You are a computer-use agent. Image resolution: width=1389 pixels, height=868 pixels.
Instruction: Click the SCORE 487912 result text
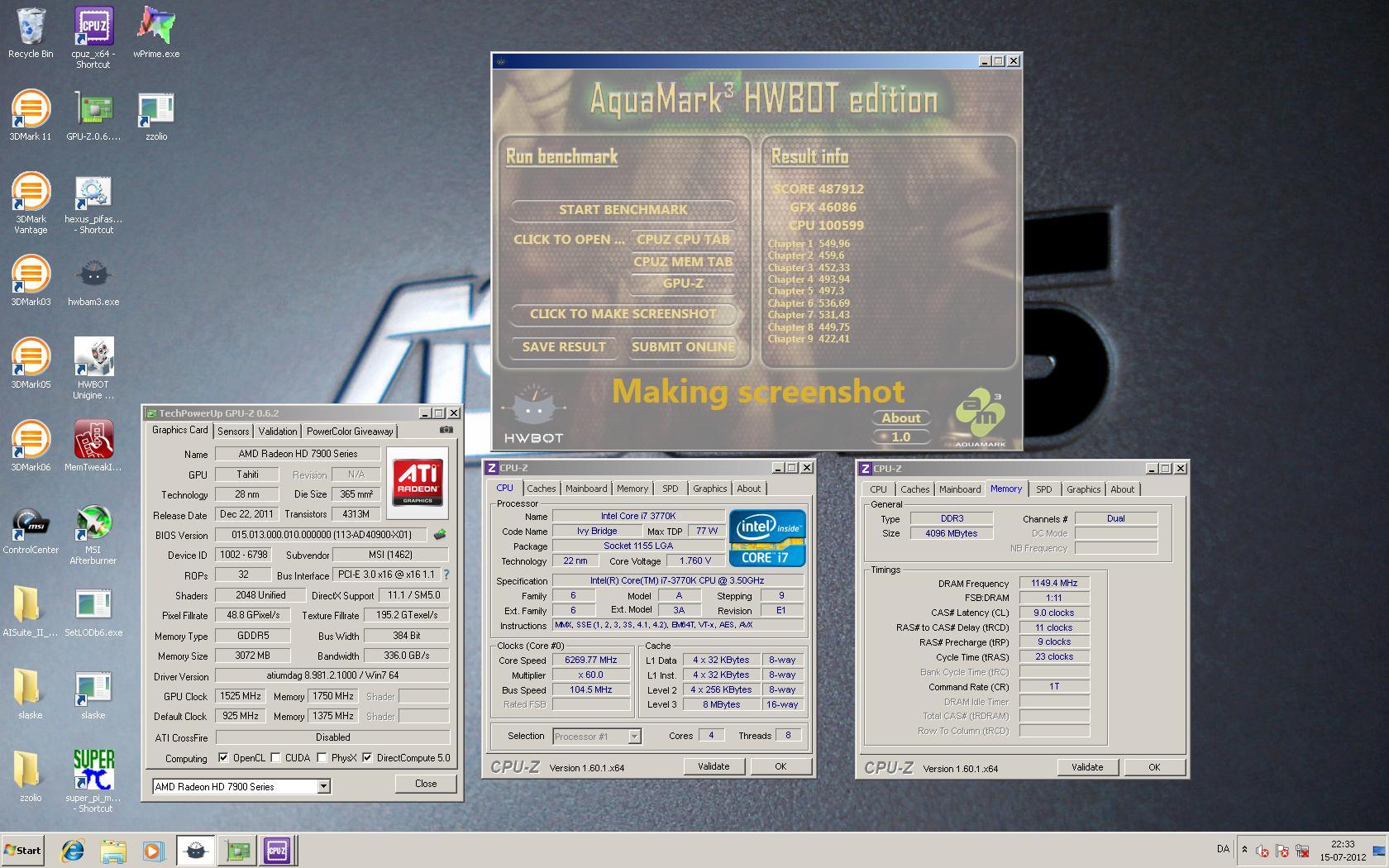(818, 189)
